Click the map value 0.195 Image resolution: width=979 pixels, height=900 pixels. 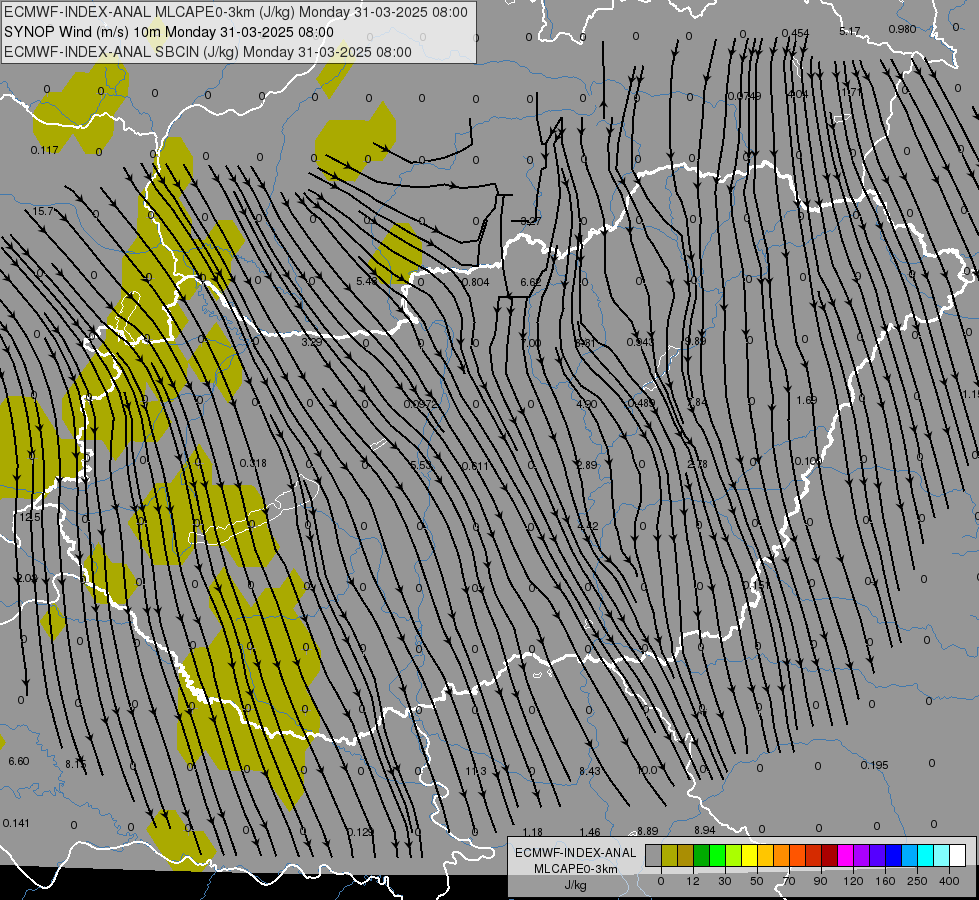[874, 765]
